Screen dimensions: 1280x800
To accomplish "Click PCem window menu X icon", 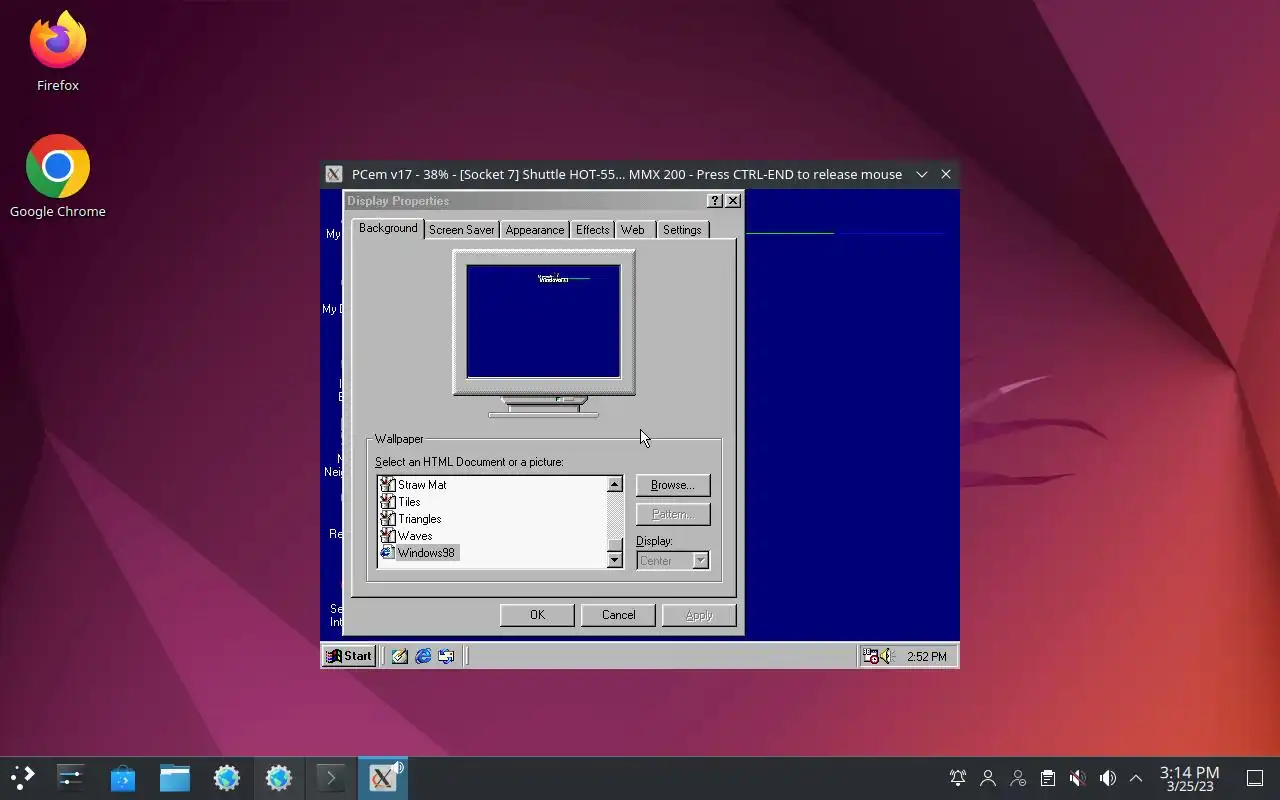I will pyautogui.click(x=334, y=174).
